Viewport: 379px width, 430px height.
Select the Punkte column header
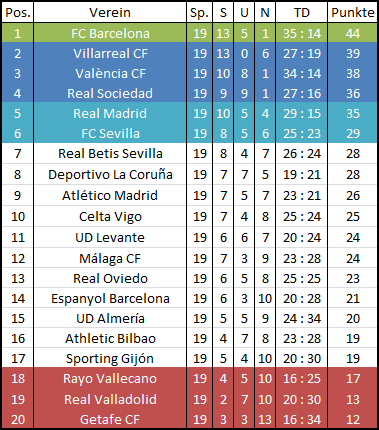point(352,13)
